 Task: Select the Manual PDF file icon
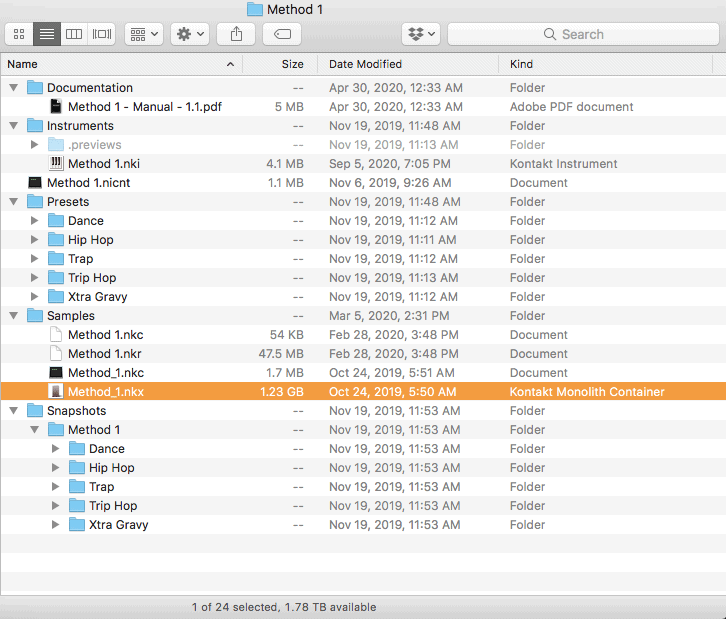[56, 106]
